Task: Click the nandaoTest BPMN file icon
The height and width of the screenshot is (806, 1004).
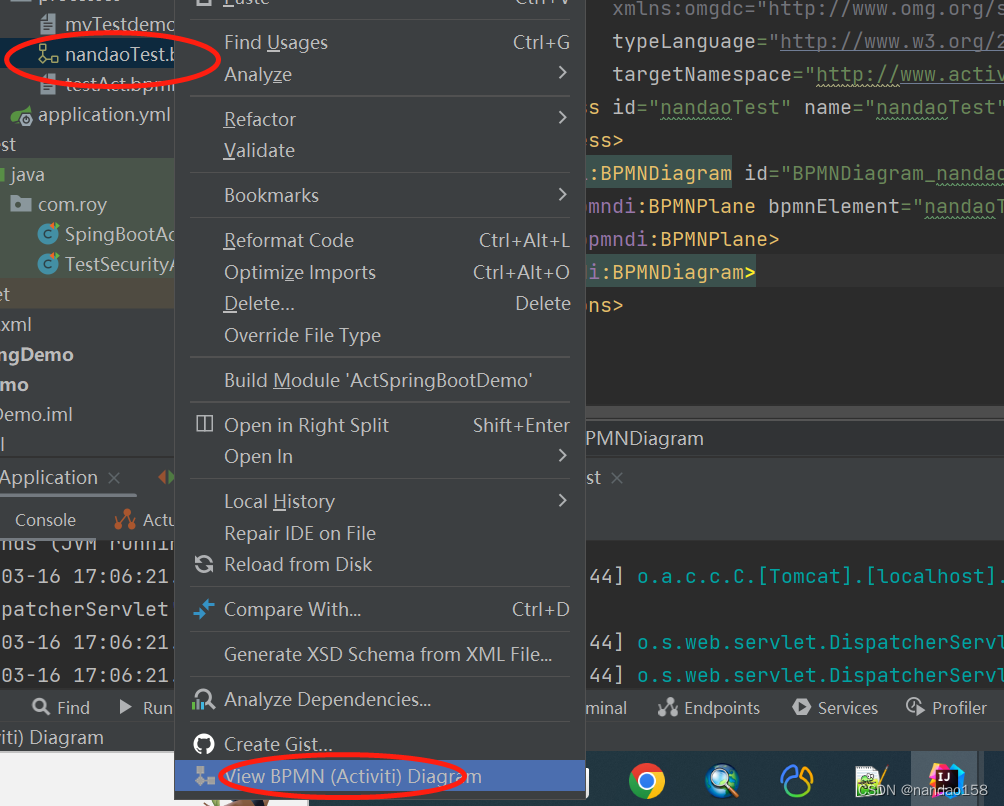Action: (x=48, y=54)
